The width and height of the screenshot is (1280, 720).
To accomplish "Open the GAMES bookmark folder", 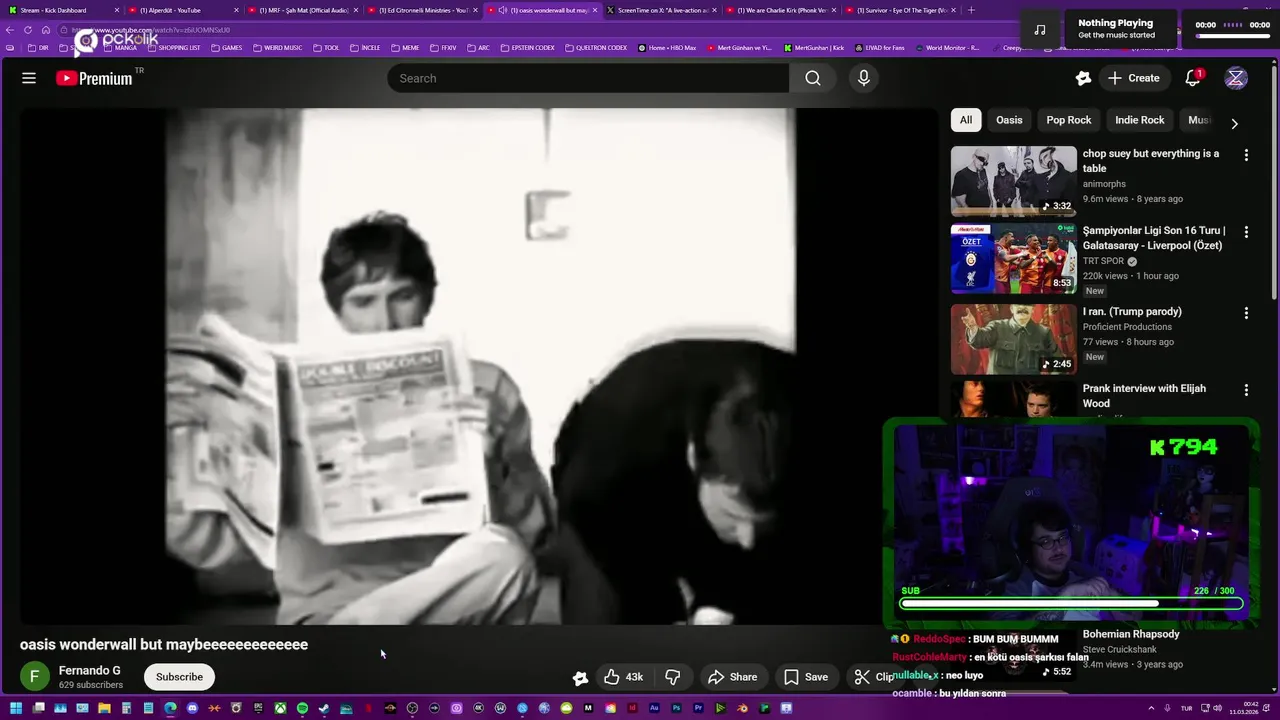I will [x=226, y=47].
